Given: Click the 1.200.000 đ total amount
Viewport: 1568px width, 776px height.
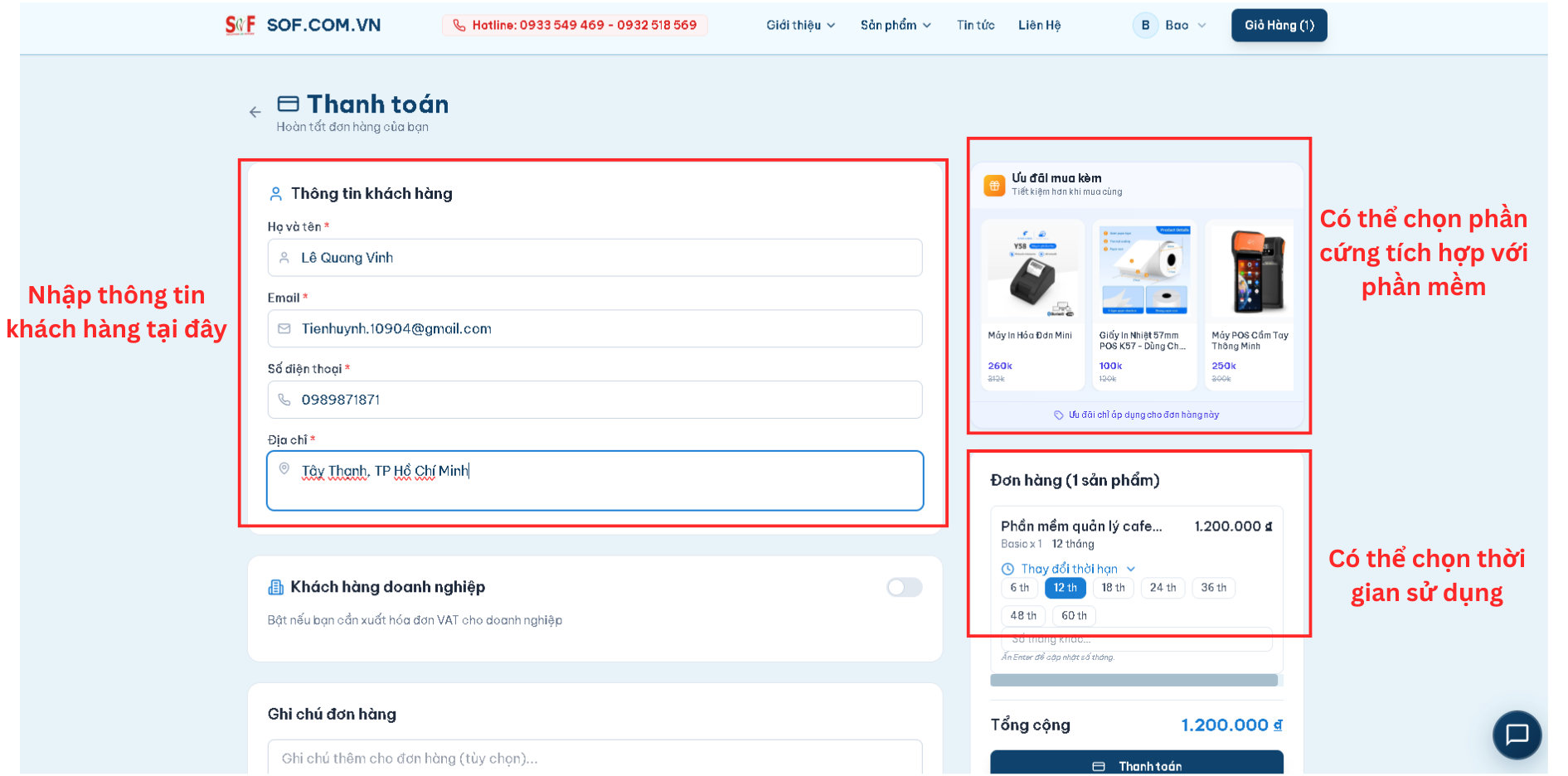Looking at the screenshot, I should 1231,725.
